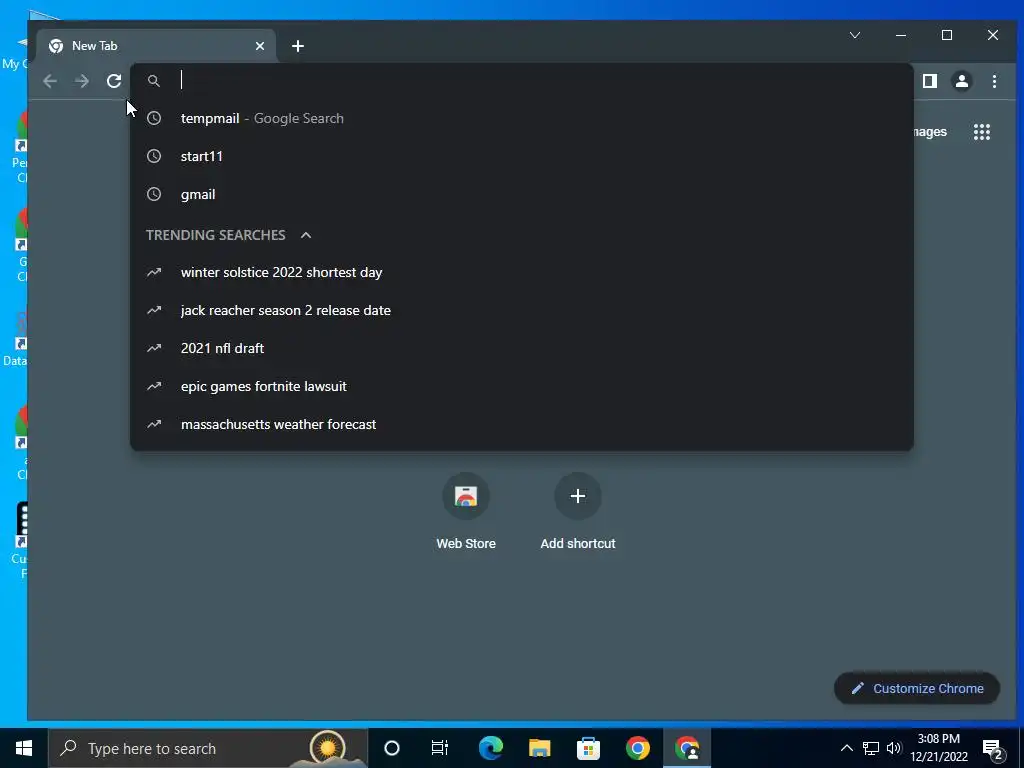Choose massachusetts weather forecast suggestion

point(522,424)
